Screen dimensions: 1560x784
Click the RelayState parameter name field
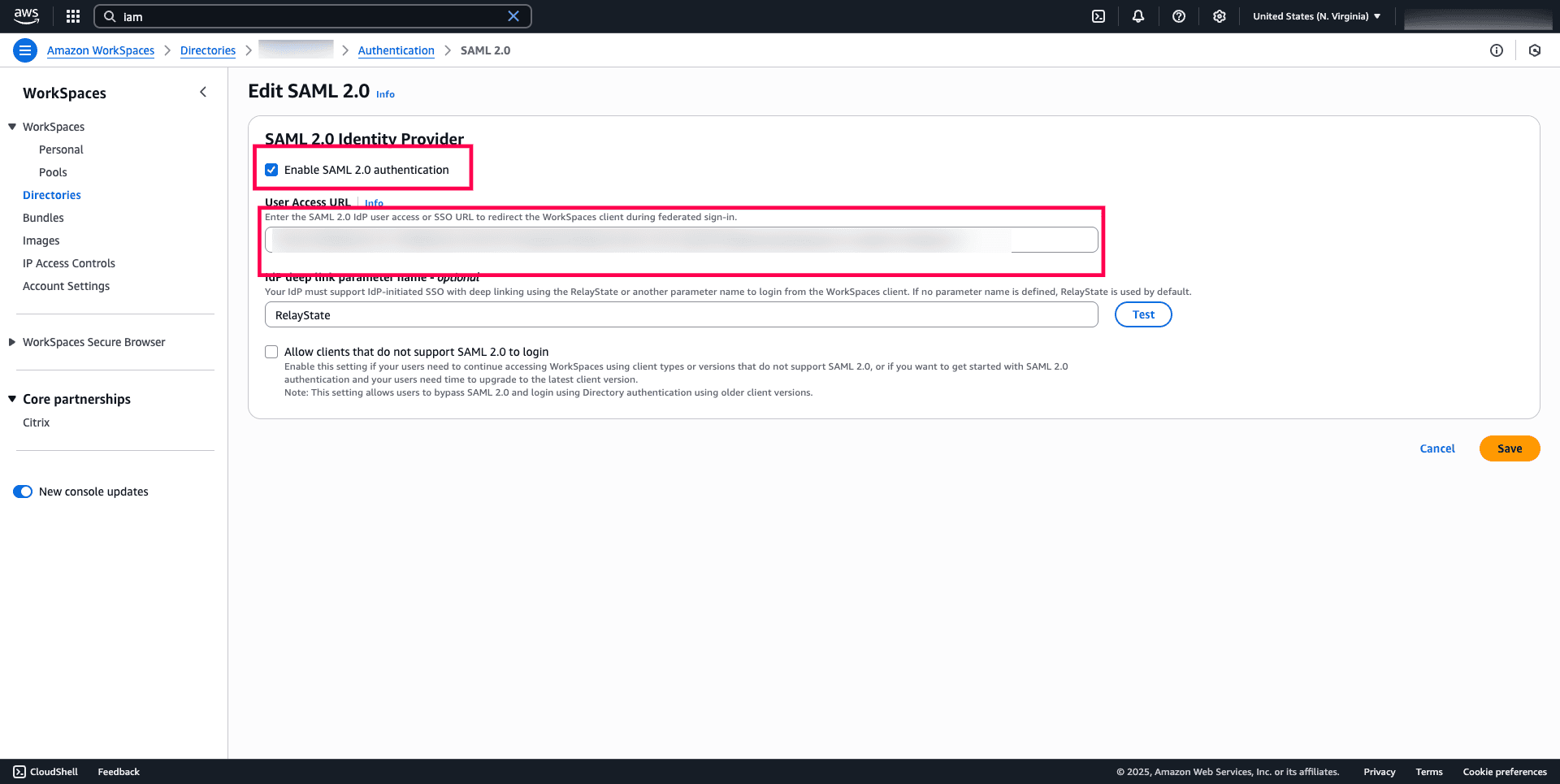pos(681,314)
